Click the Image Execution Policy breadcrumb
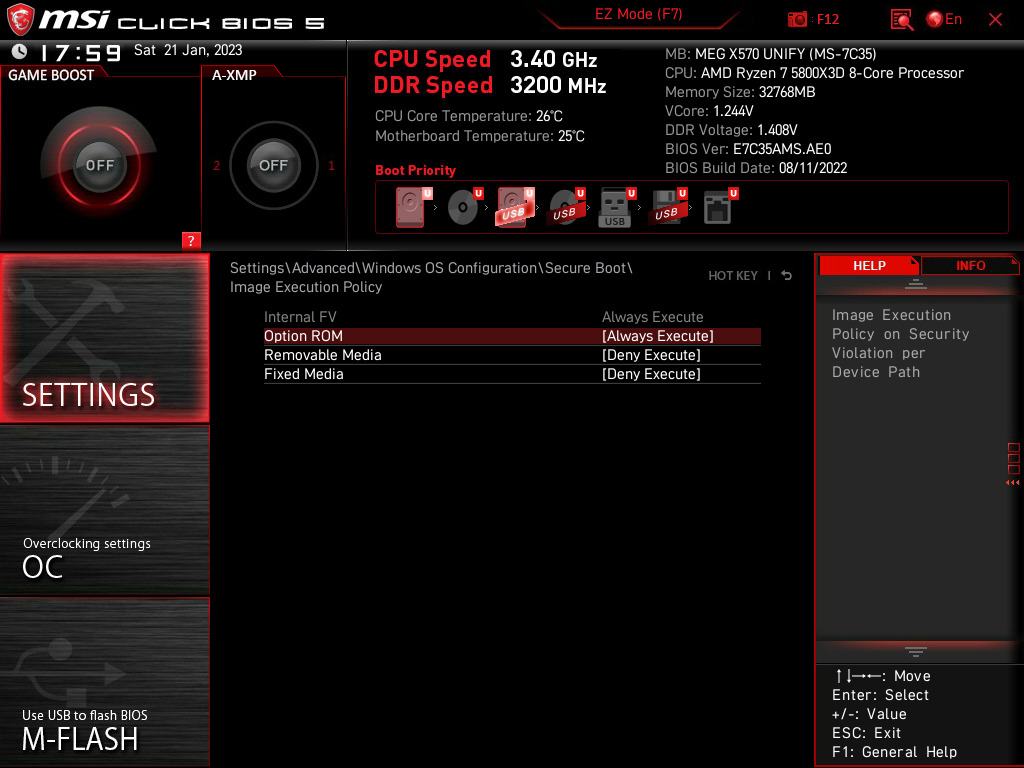The height and width of the screenshot is (768, 1024). (306, 287)
